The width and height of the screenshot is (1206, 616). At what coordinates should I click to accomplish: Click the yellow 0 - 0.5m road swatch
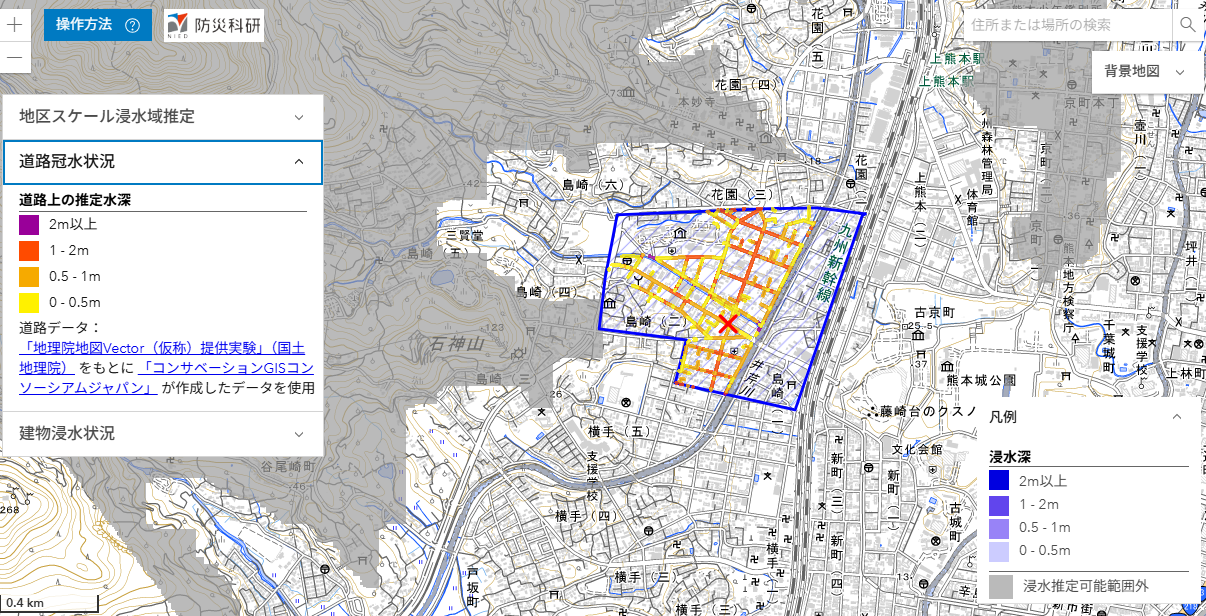coord(29,302)
